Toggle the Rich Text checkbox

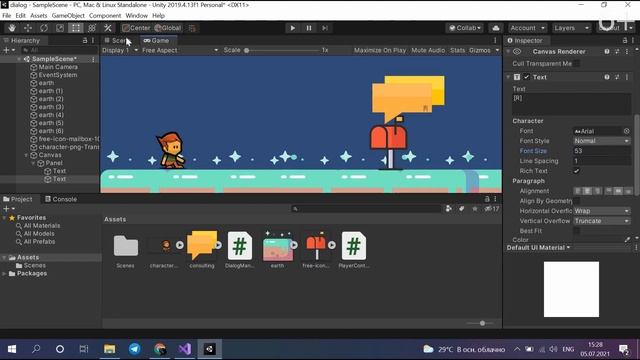tap(576, 171)
